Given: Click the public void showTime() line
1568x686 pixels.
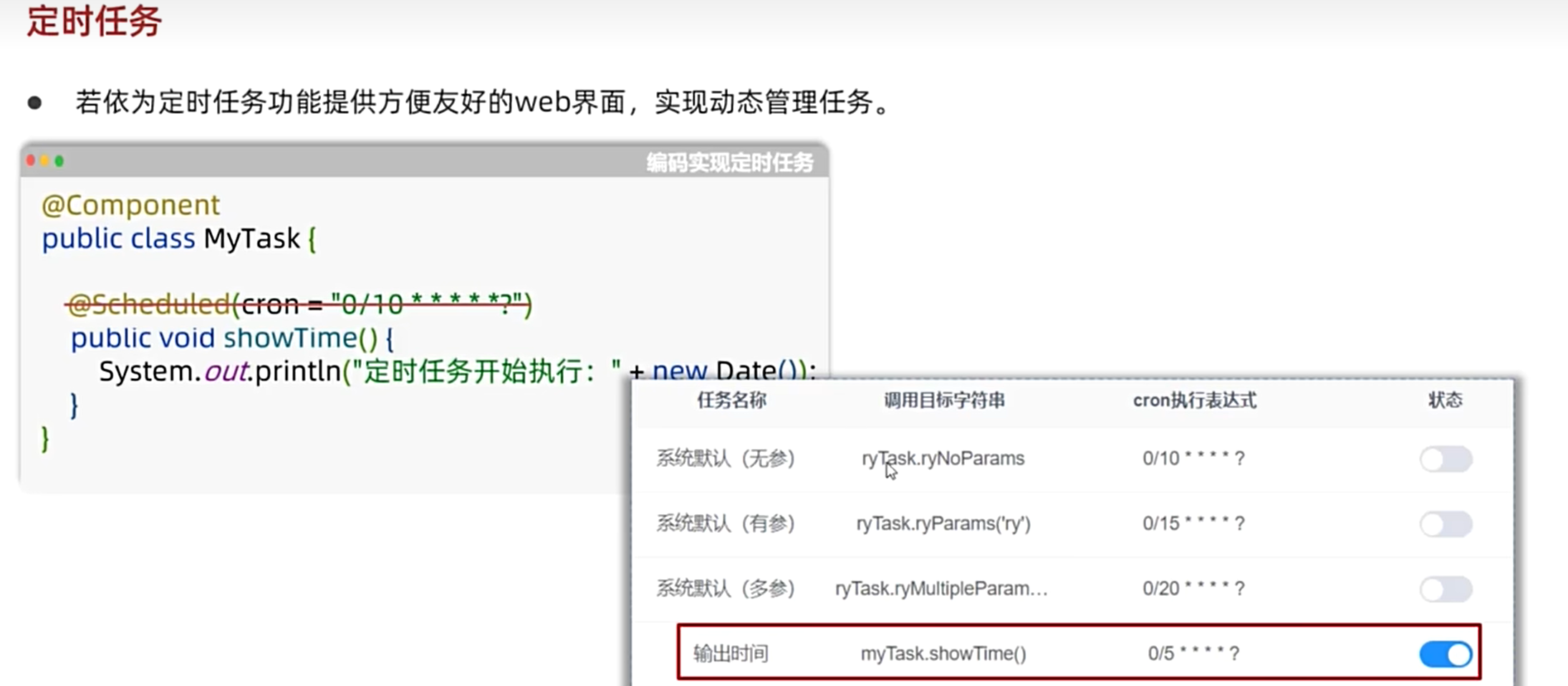Looking at the screenshot, I should (232, 338).
